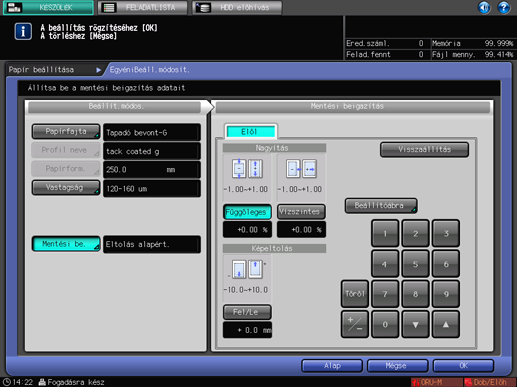Viewport: 517px width, 387px height.
Task: Cancel with the Mégse button
Action: [x=397, y=366]
